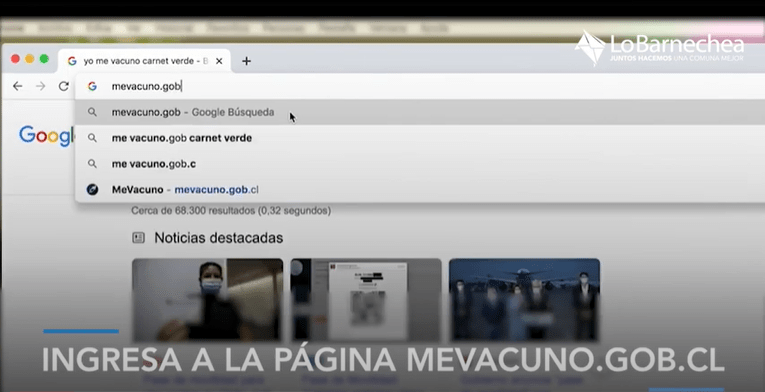Image resolution: width=765 pixels, height=392 pixels.
Task: Click the 'Noticias destacadas' heading
Action: pos(219,238)
